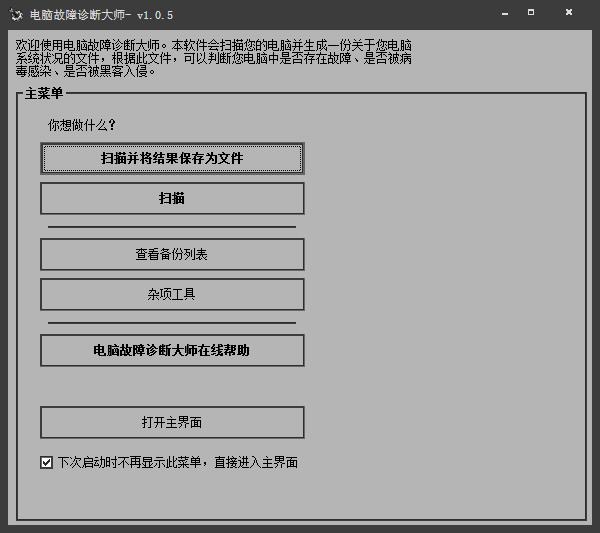Minimize the 电脑故障诊断大师 window

click(505, 13)
